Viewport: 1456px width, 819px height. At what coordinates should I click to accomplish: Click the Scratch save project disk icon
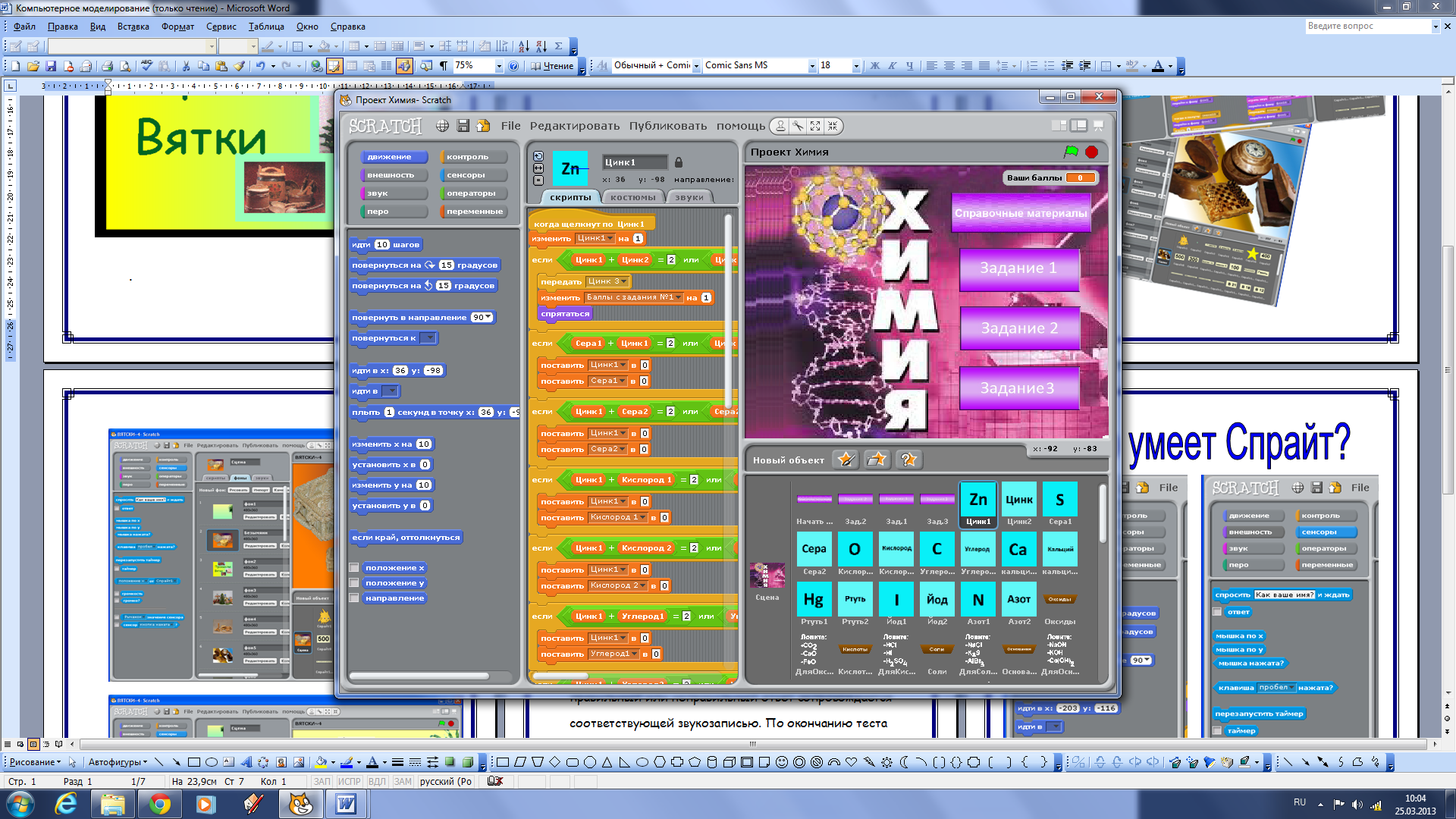tap(463, 126)
